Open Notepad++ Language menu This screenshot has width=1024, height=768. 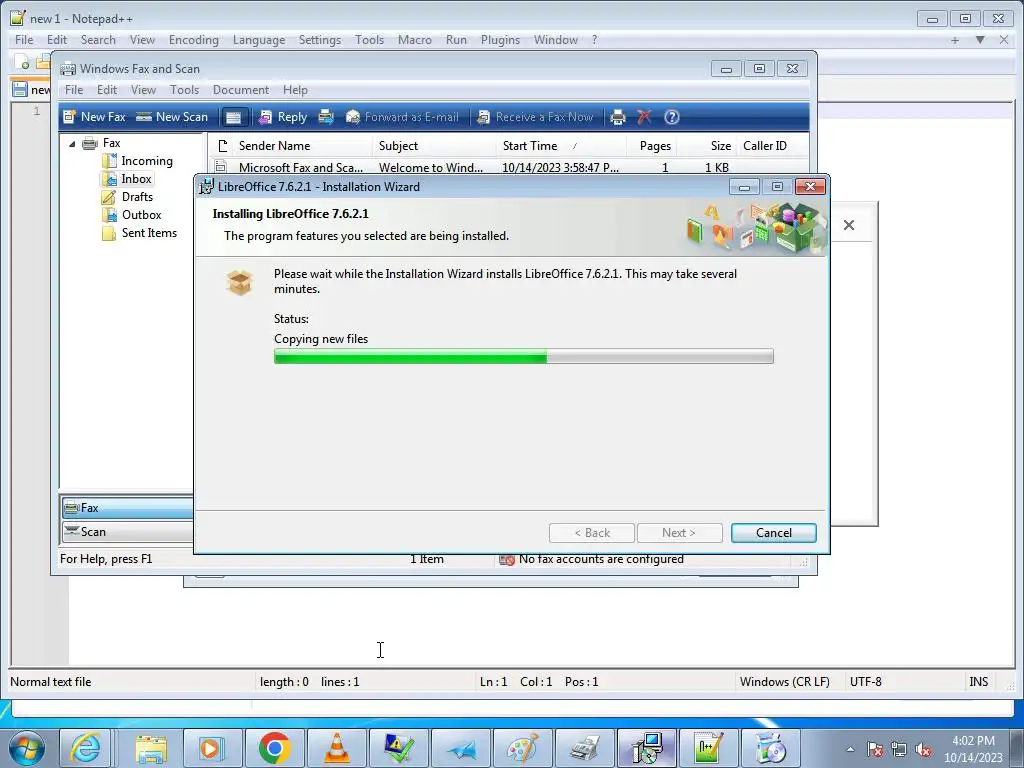coord(259,40)
